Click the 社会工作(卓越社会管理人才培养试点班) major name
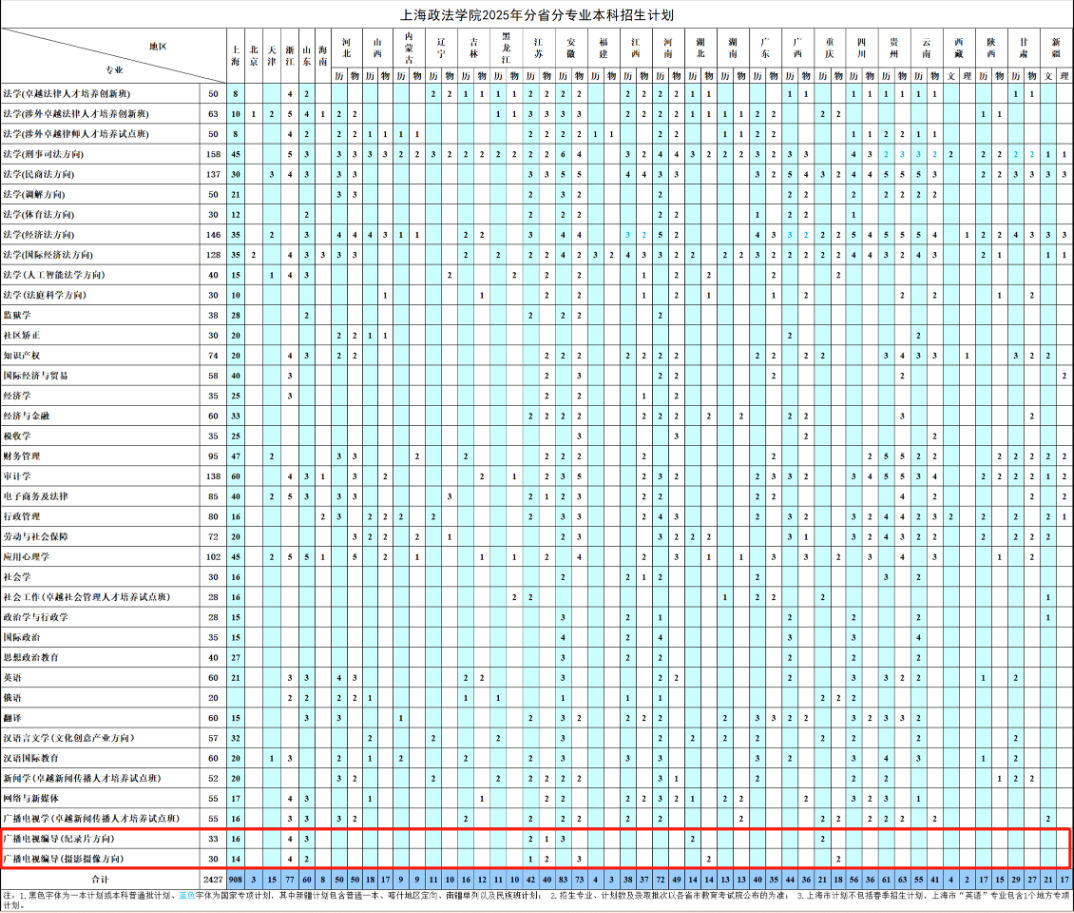The image size is (1074, 913). [86, 597]
